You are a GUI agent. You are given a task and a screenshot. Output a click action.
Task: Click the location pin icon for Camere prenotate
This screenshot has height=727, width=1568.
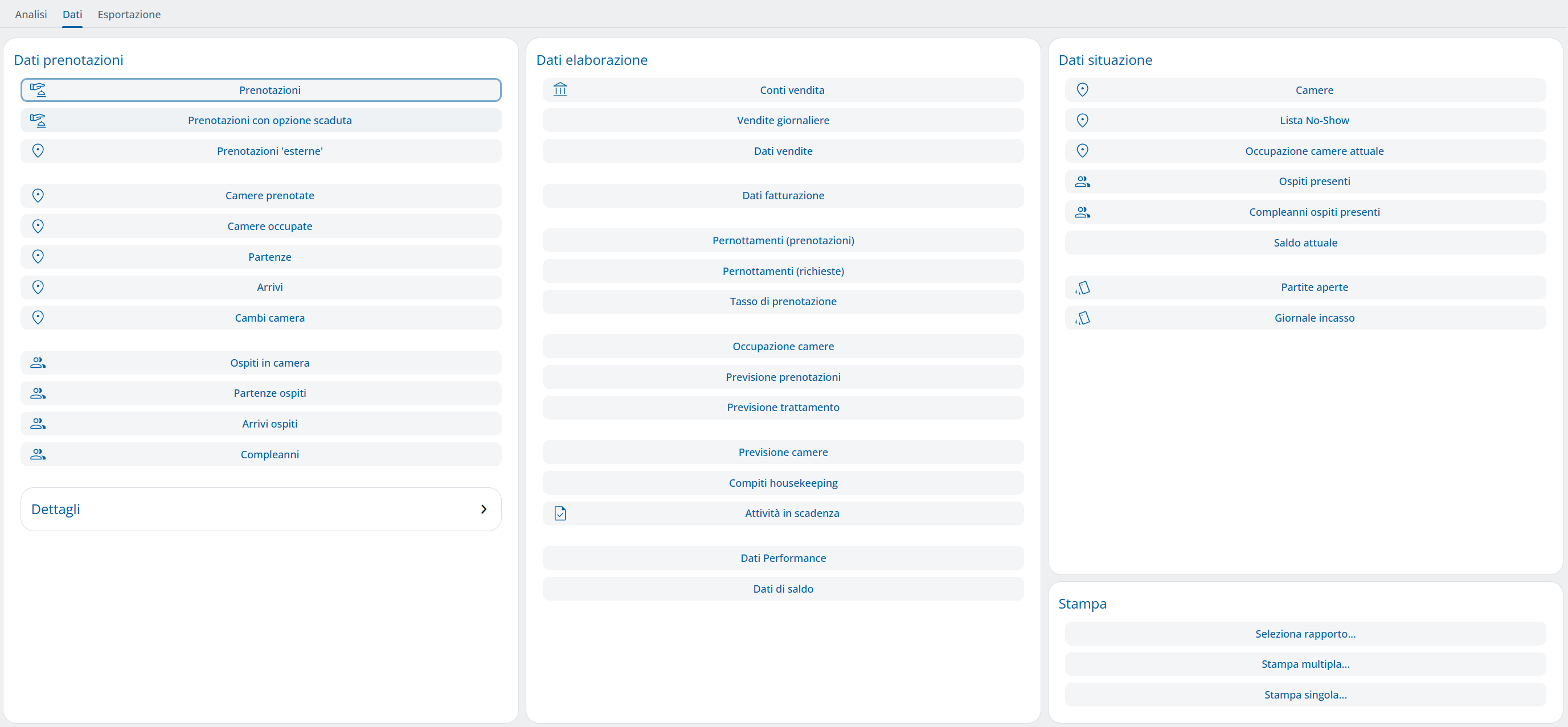pos(38,195)
